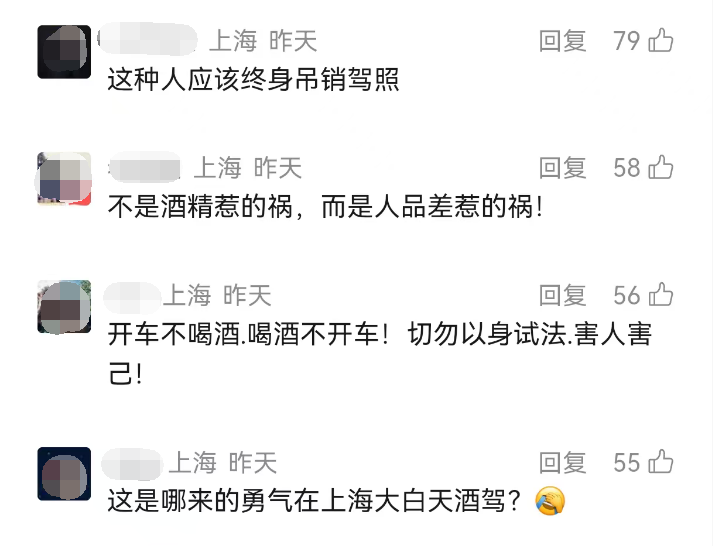Open avatar of the first commenter

[64, 52]
